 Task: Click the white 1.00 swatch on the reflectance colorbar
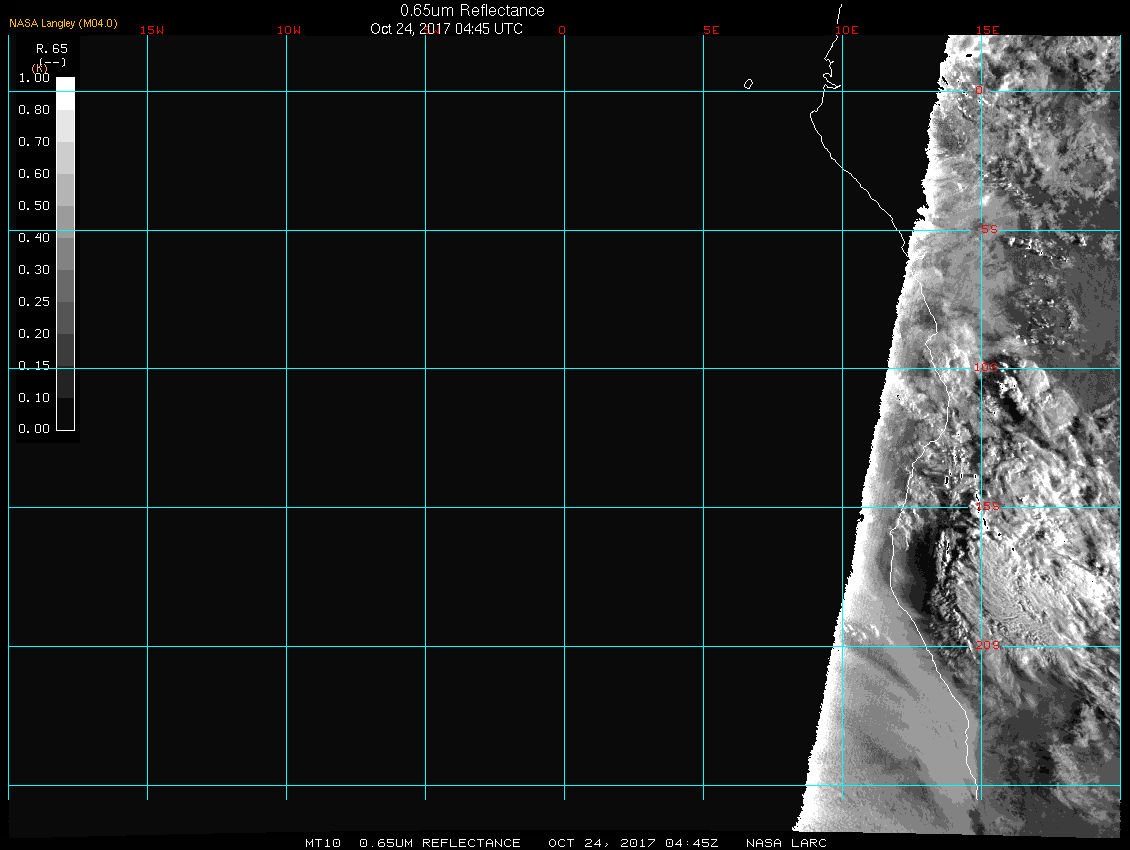[65, 84]
